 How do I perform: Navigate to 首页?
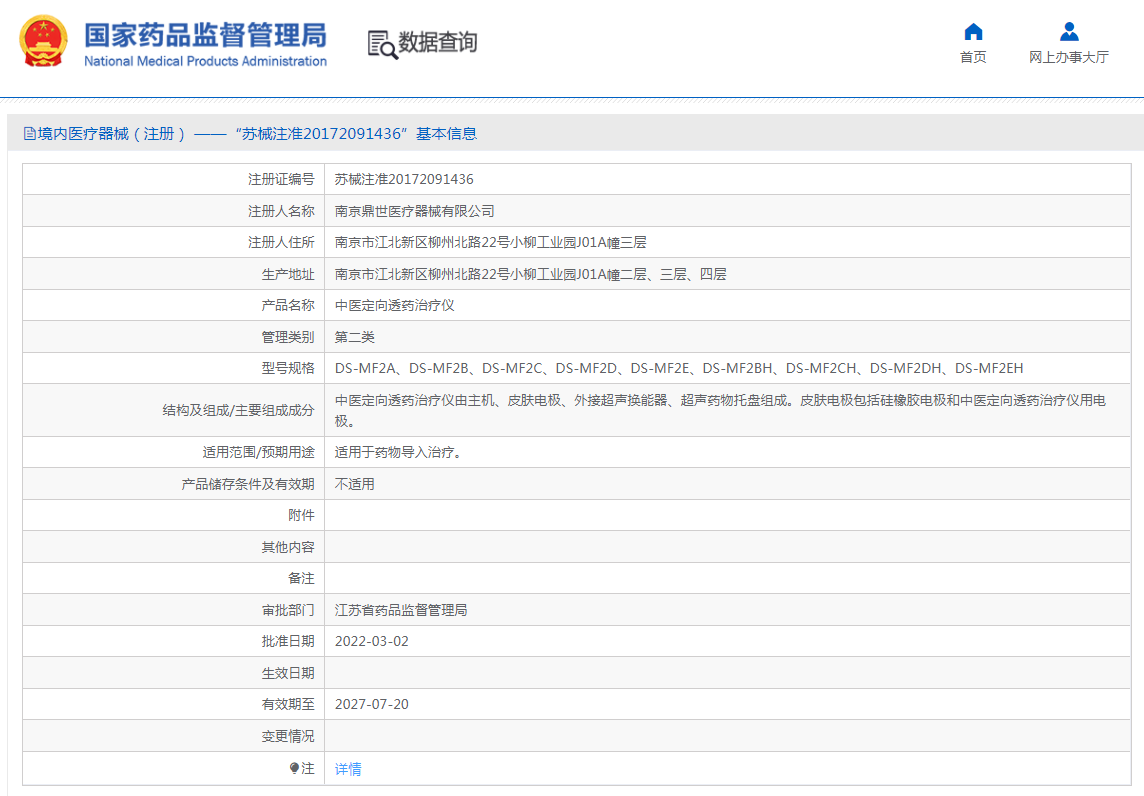click(x=973, y=57)
